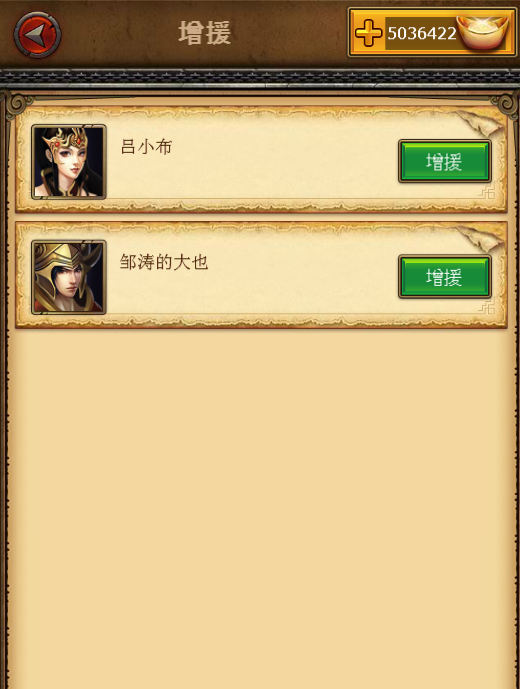Tap the yellow plus to add gold
Image resolution: width=520 pixels, height=689 pixels.
pos(368,33)
